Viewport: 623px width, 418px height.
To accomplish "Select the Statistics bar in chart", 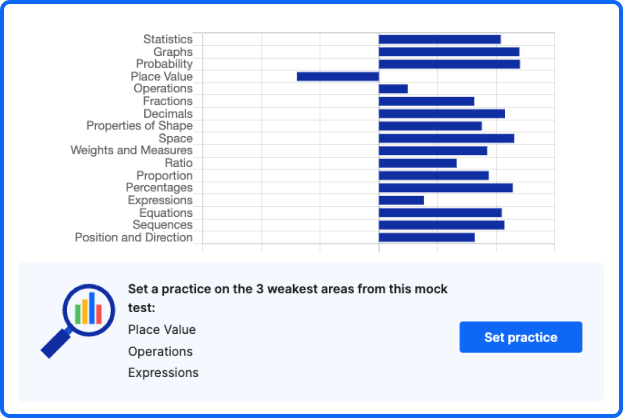I will (439, 39).
